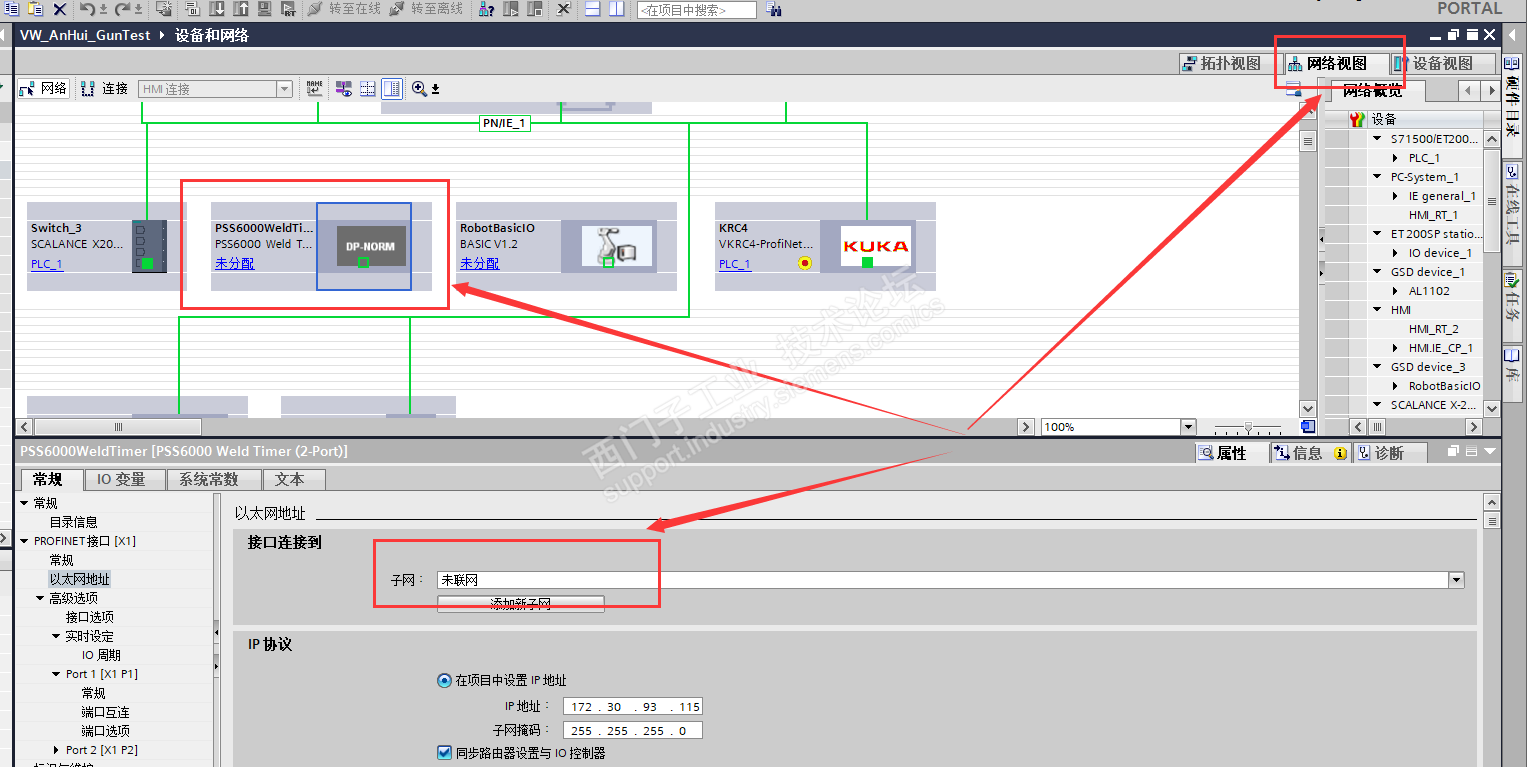The height and width of the screenshot is (767, 1527).
Task: Open the 任务 tasks side tab
Action: [1512, 304]
